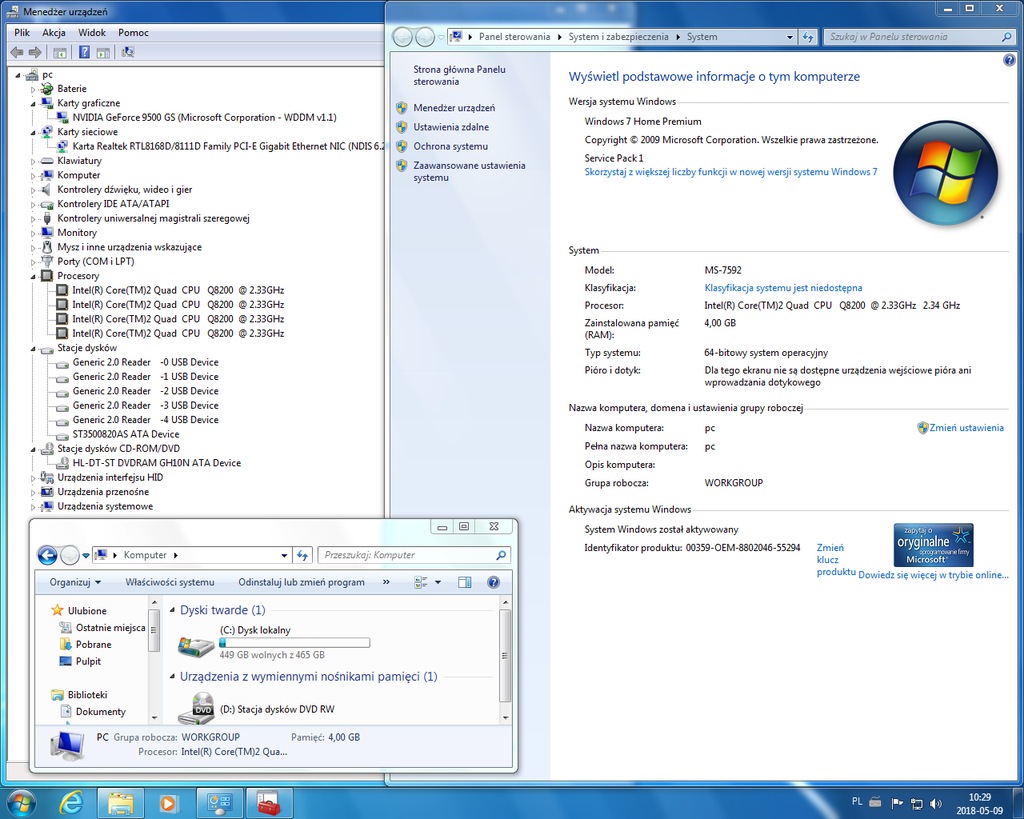Image resolution: width=1024 pixels, height=819 pixels.
Task: Open Zaawansowane ustawienia systemu link
Action: point(469,172)
